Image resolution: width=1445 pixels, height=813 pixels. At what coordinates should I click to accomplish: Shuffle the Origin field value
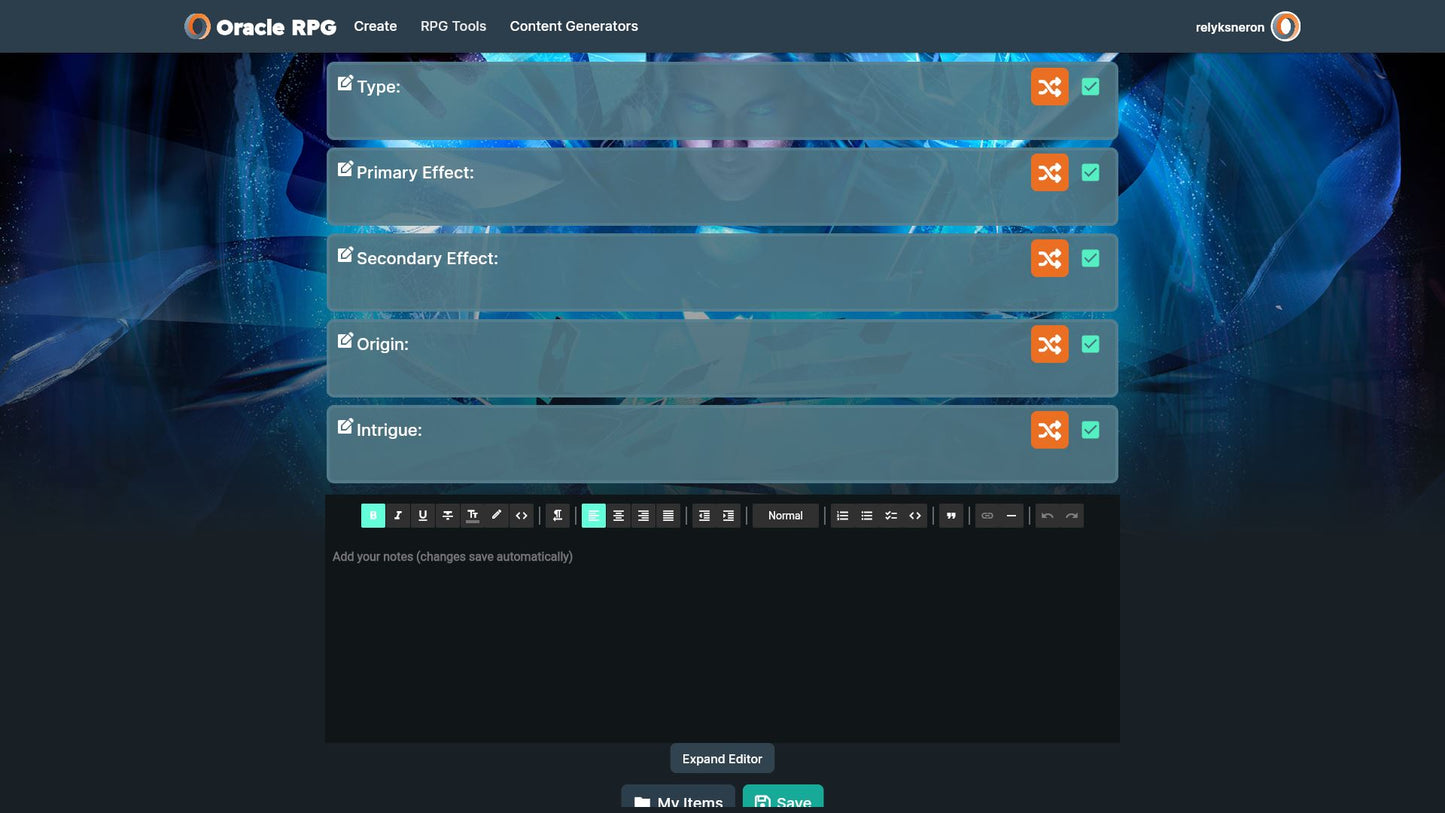(x=1049, y=344)
